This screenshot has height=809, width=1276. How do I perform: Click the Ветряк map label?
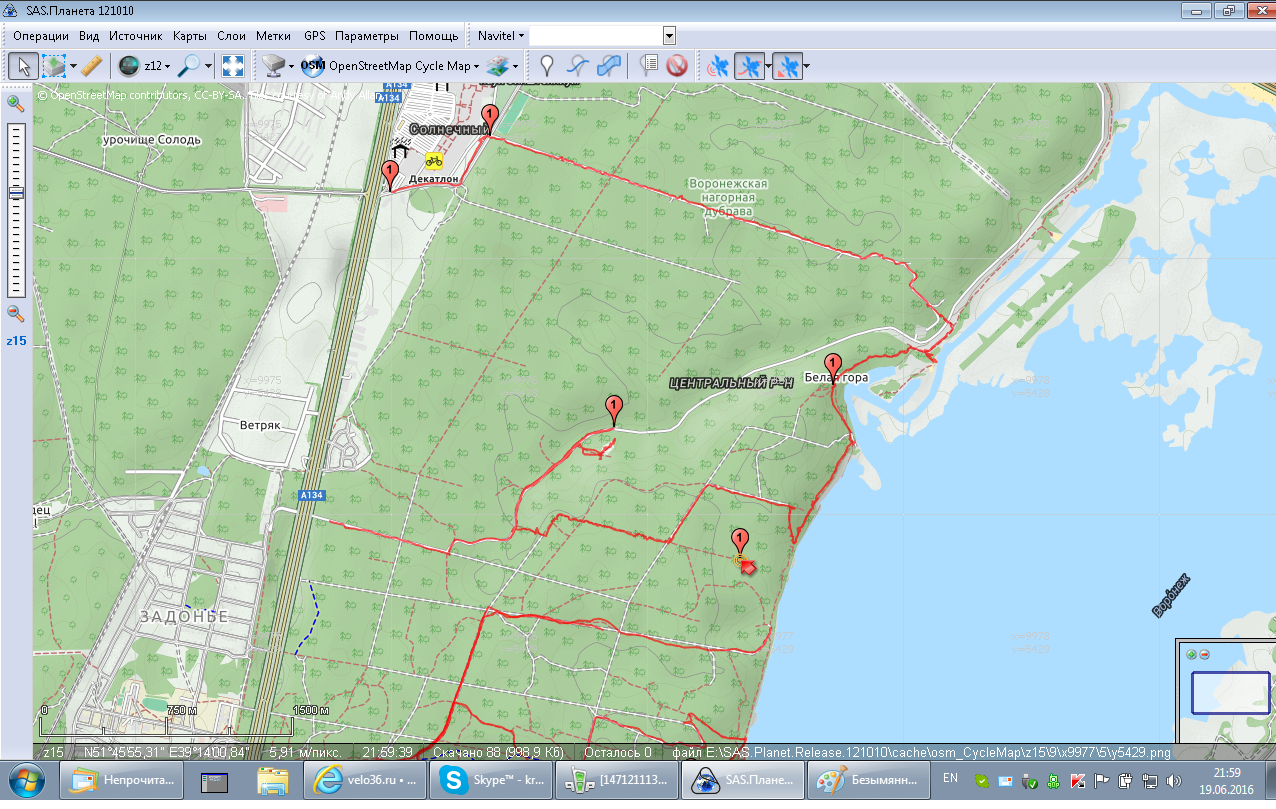click(260, 425)
